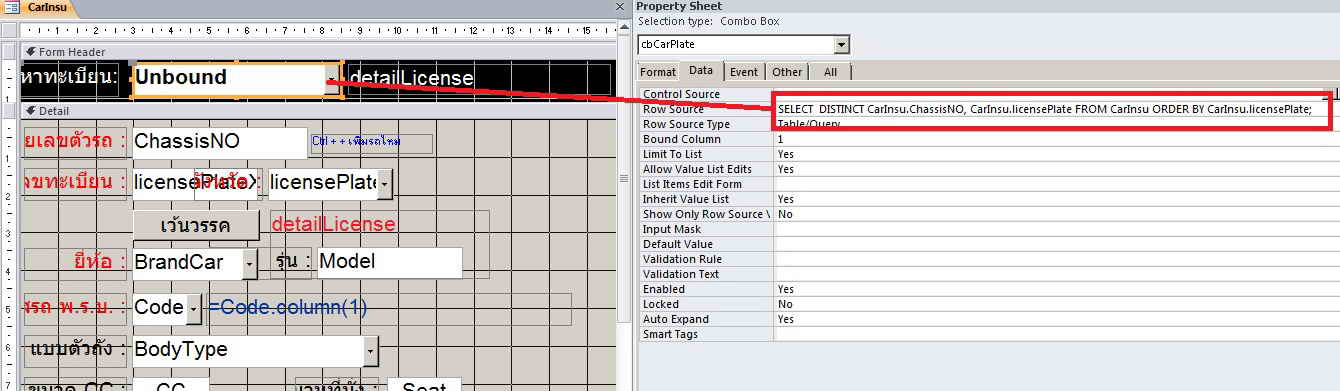The image size is (1340, 391).
Task: Select the ChassisNO text field
Action: (x=220, y=142)
